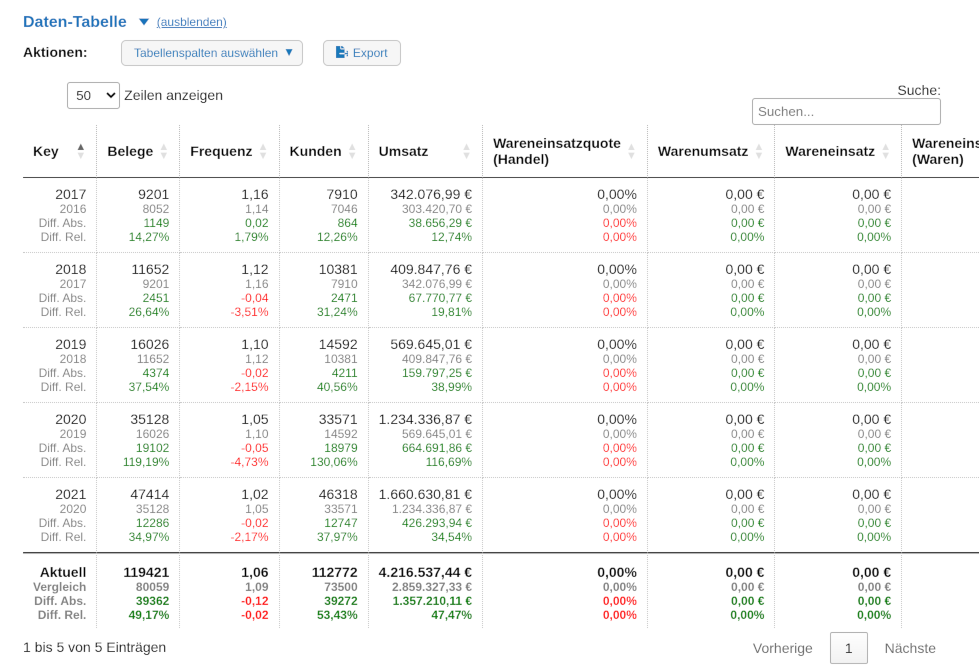Sort by Wareneinsatz column arrows
Viewport: 979px width, 671px height.
pyautogui.click(x=885, y=151)
